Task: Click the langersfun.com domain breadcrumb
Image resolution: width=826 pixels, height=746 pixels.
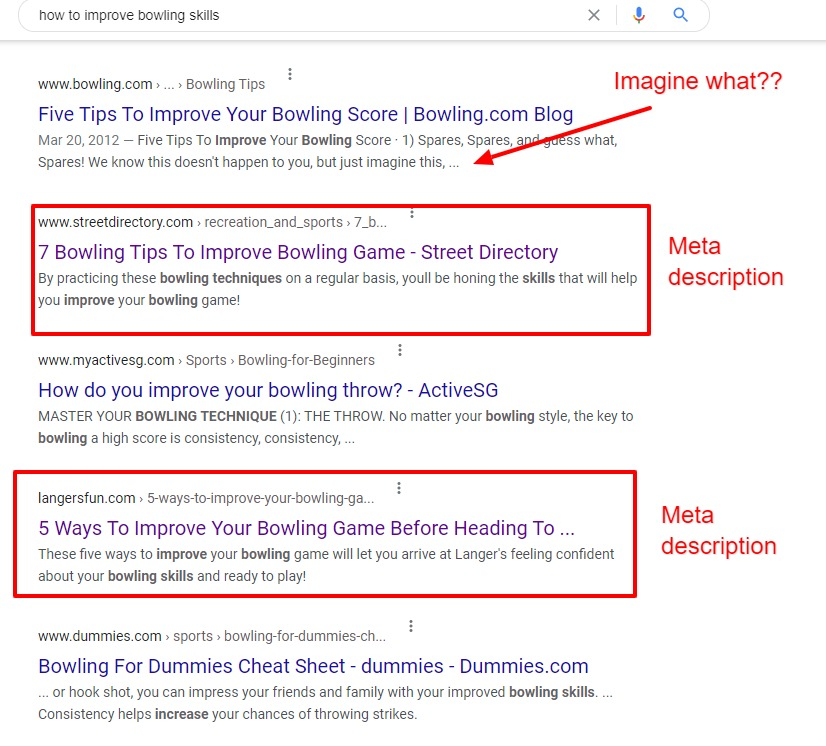Action: click(86, 497)
